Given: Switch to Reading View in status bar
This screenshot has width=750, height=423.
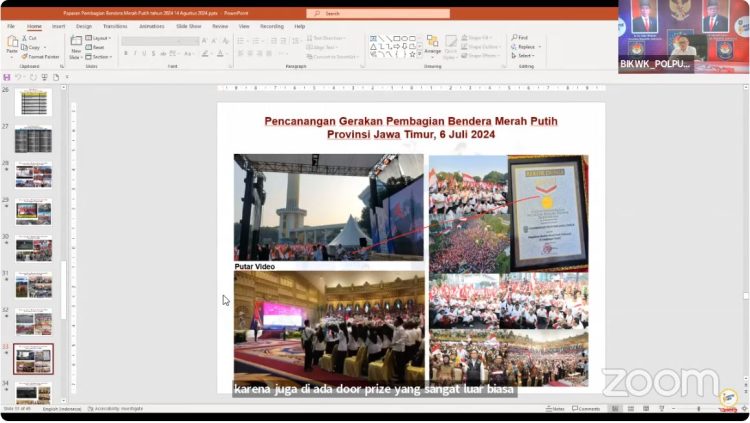Looking at the screenshot, I should click(646, 409).
